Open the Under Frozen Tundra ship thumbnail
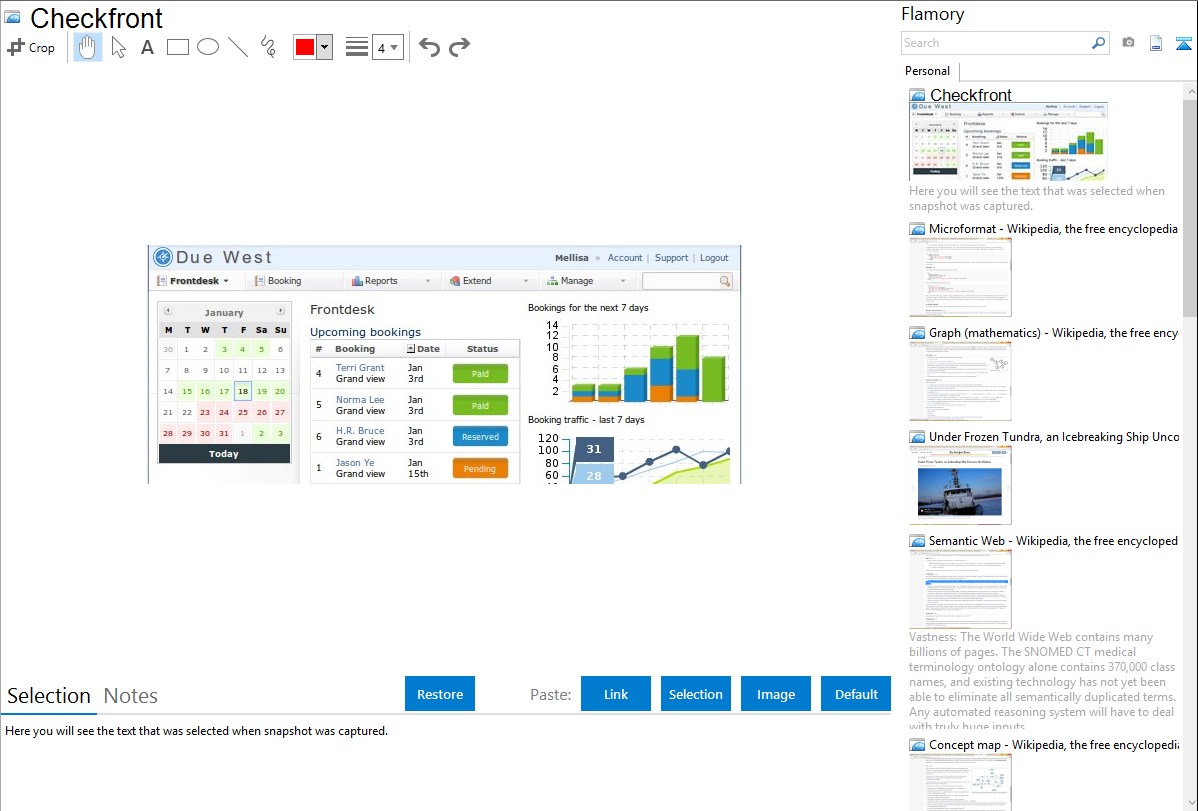 point(960,485)
